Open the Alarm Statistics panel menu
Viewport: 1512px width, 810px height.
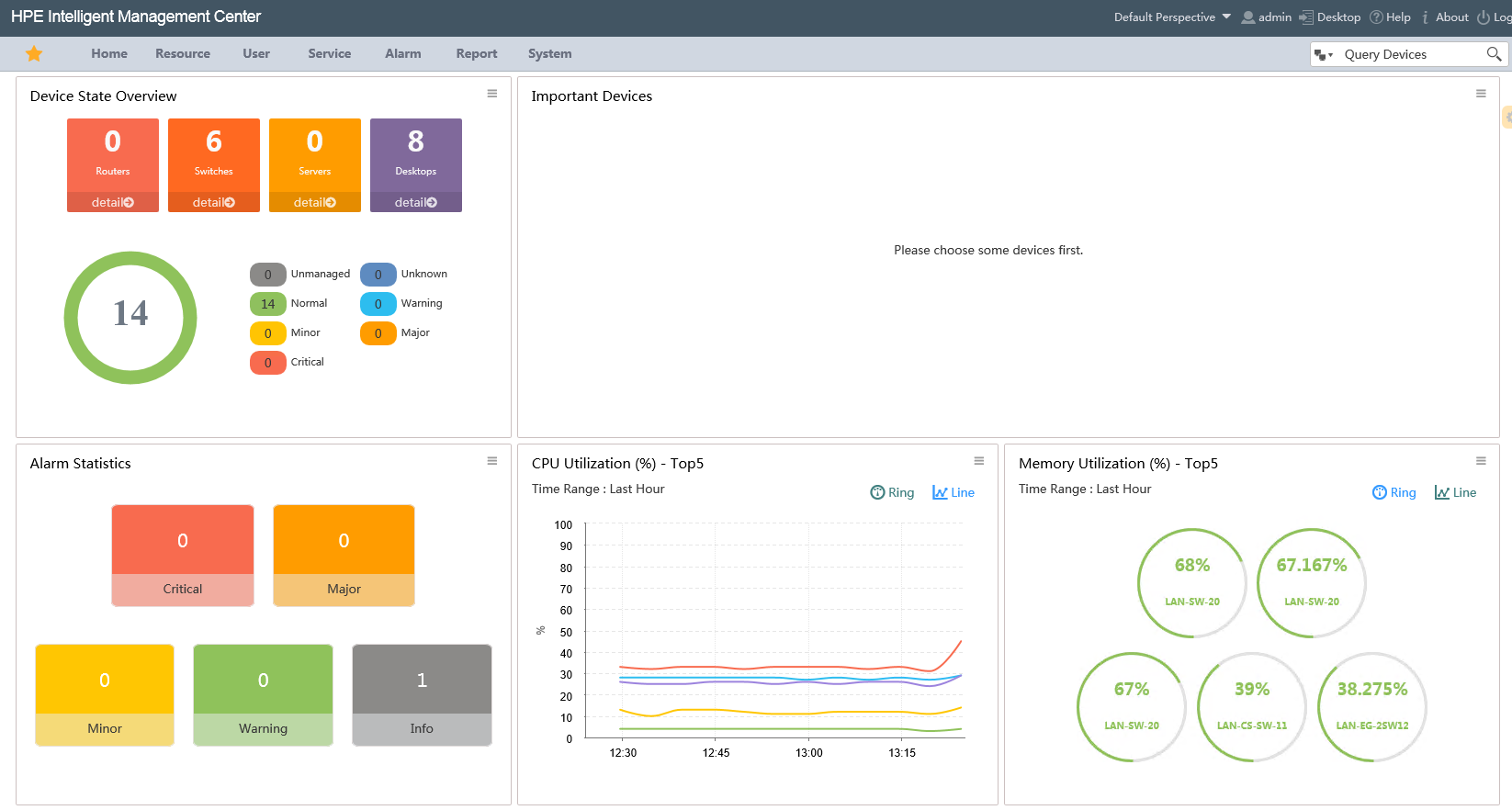point(492,461)
